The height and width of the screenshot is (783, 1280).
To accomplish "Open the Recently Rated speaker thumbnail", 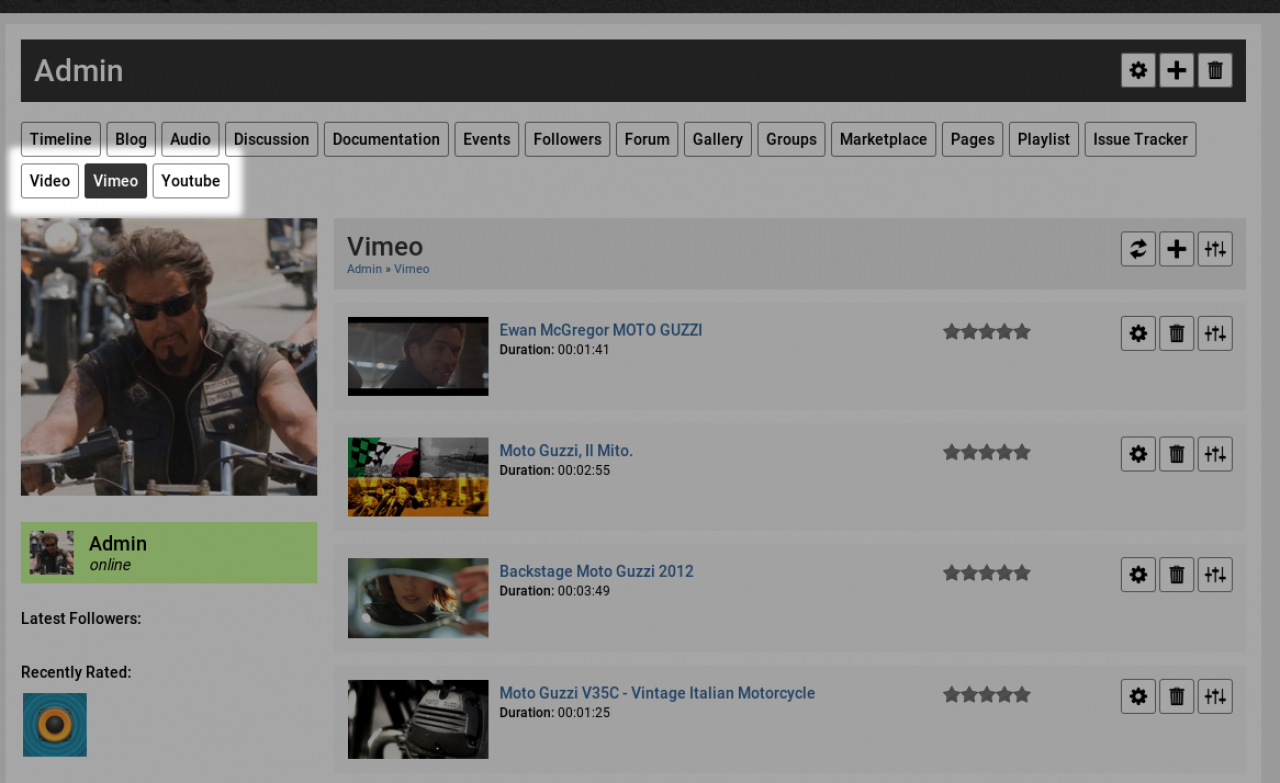I will (55, 725).
